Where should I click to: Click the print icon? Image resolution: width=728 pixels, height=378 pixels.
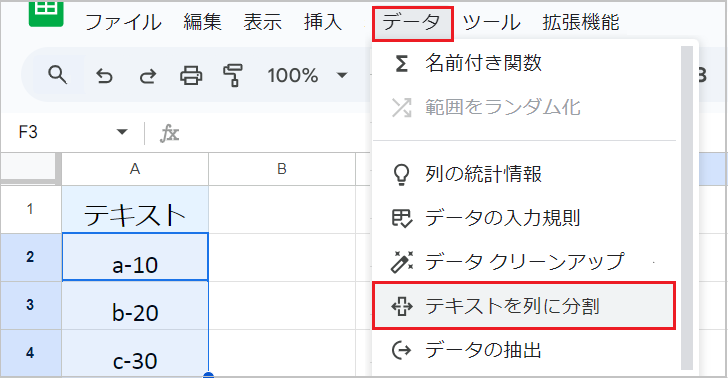point(191,75)
